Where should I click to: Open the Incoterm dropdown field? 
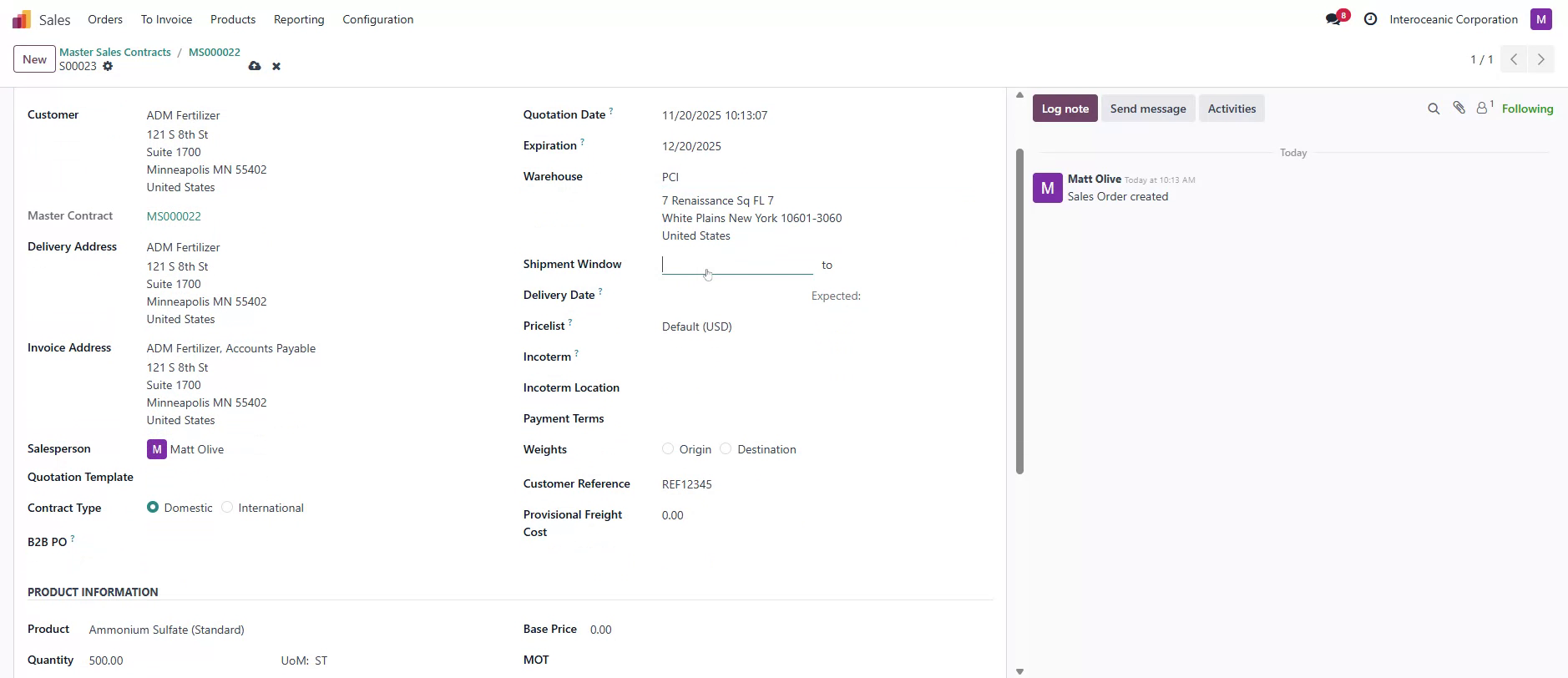point(827,357)
